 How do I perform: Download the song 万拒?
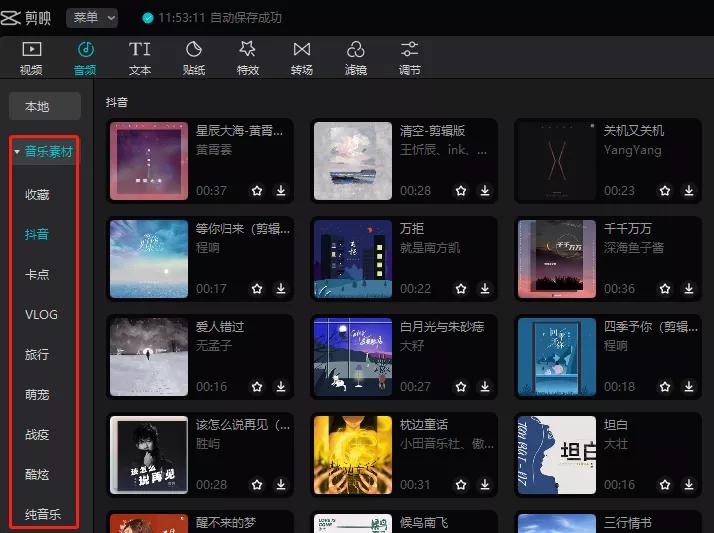coord(485,288)
